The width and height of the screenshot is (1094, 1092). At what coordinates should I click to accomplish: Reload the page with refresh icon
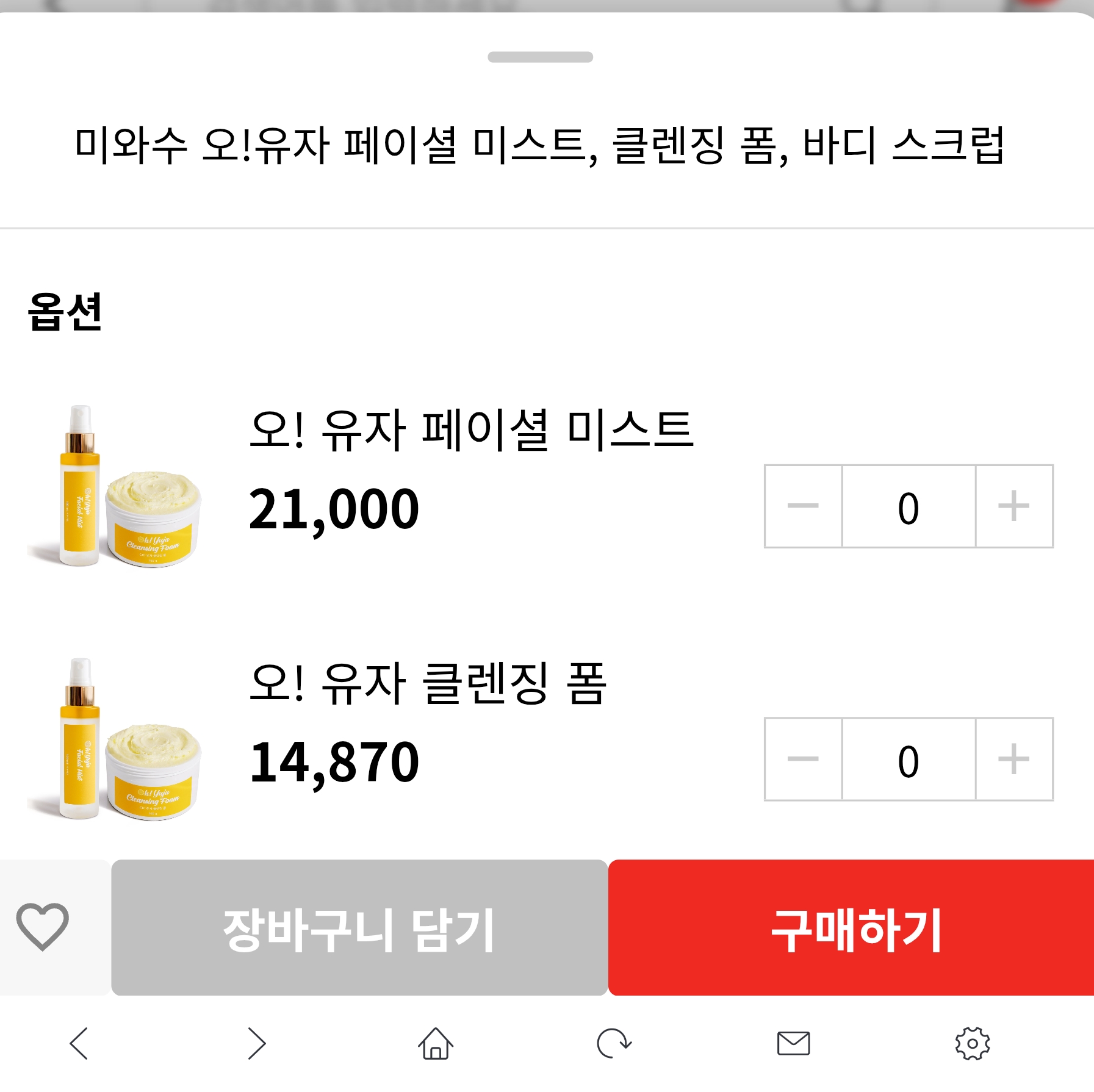(x=613, y=1043)
